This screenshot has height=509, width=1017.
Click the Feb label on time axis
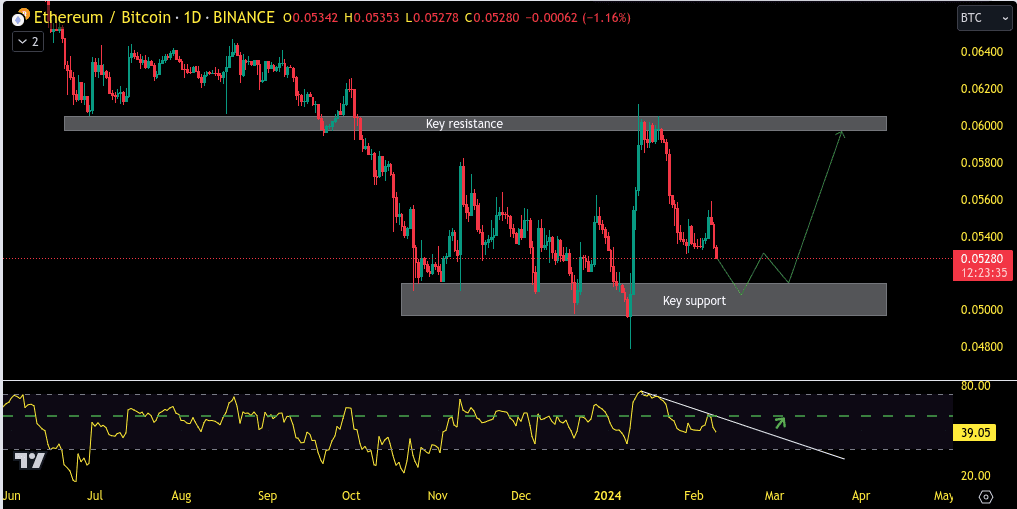[x=693, y=496]
